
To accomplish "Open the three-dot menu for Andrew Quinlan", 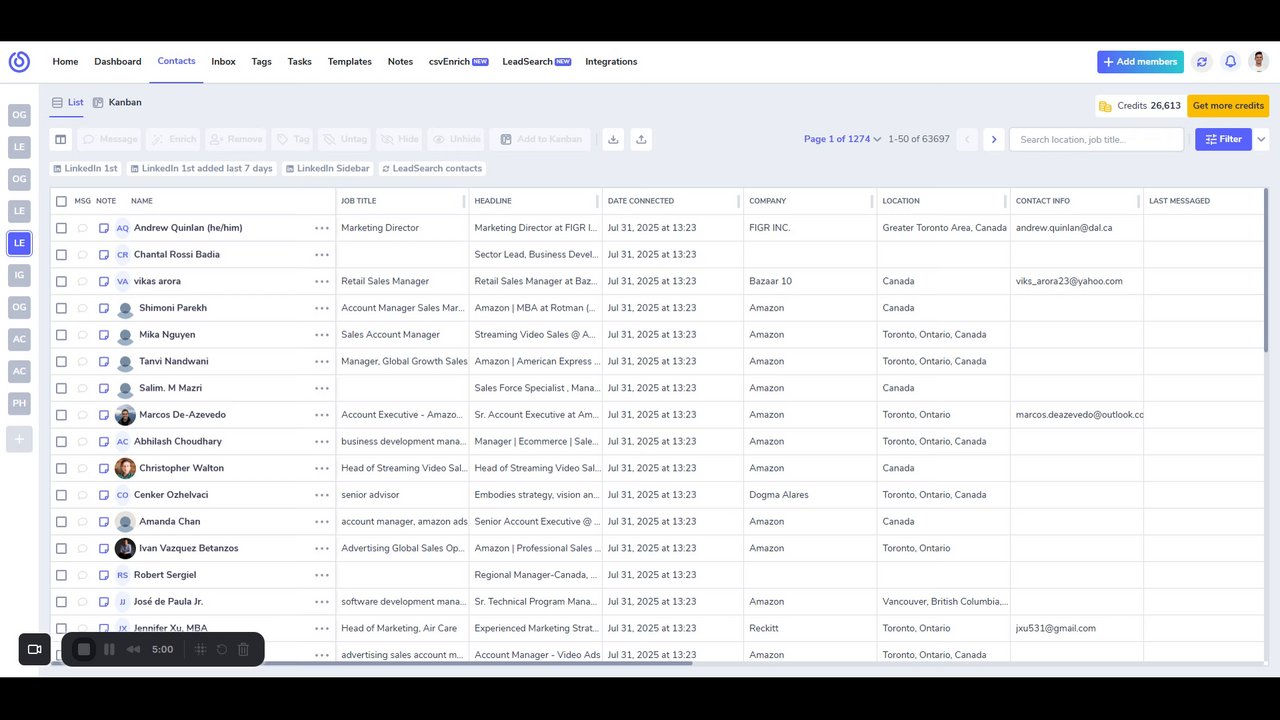I will coord(322,228).
